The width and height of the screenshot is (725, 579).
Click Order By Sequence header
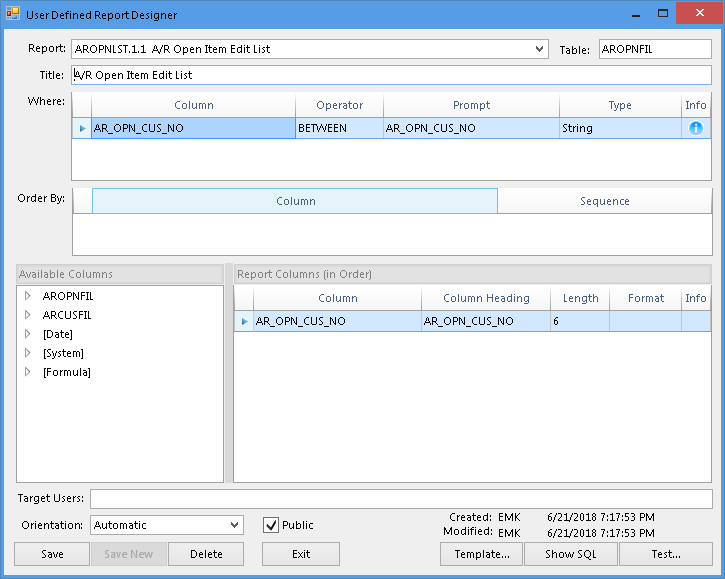[605, 201]
